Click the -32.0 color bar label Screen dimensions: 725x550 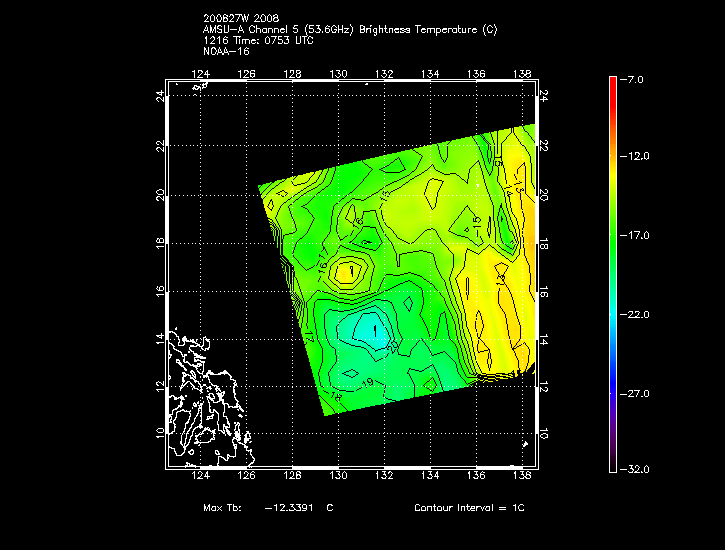coord(637,468)
